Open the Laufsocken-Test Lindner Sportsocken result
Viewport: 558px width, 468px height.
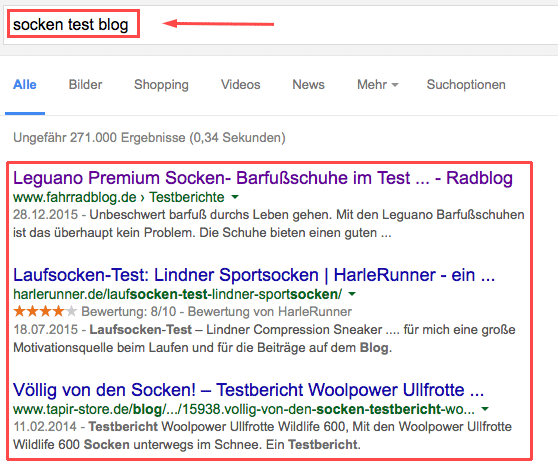pyautogui.click(x=254, y=275)
